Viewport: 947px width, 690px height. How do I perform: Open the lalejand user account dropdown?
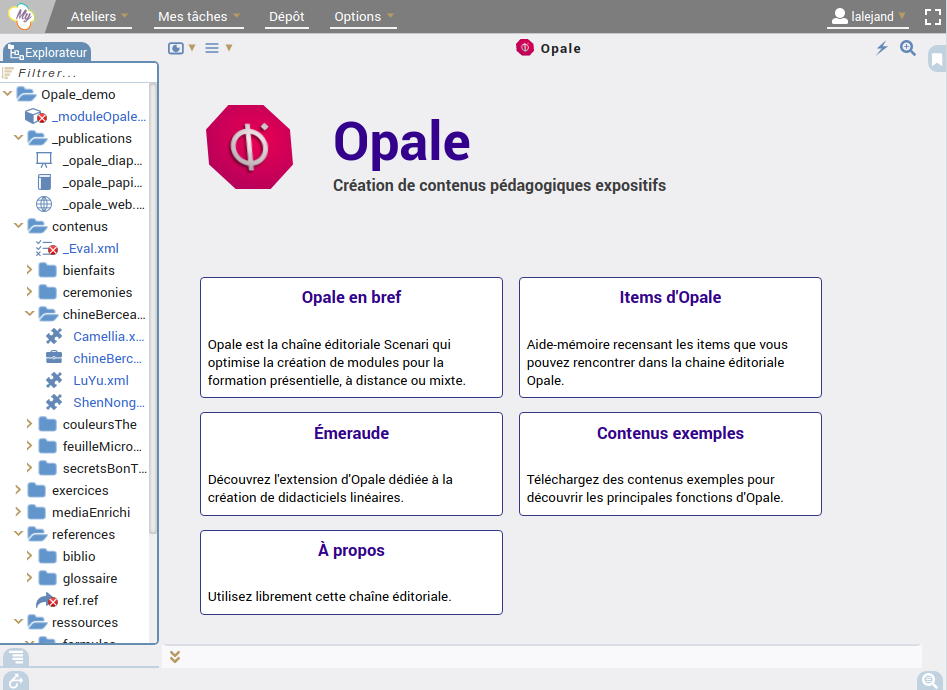[868, 17]
